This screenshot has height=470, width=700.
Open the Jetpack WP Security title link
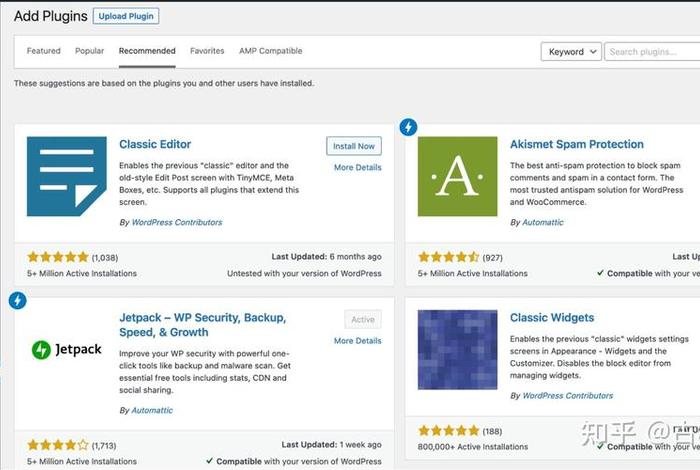(203, 325)
